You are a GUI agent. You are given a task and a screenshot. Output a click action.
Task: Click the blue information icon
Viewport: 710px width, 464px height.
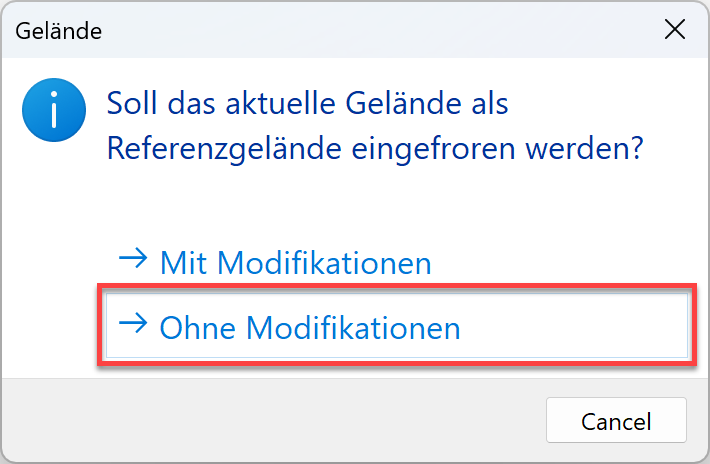pos(48,112)
